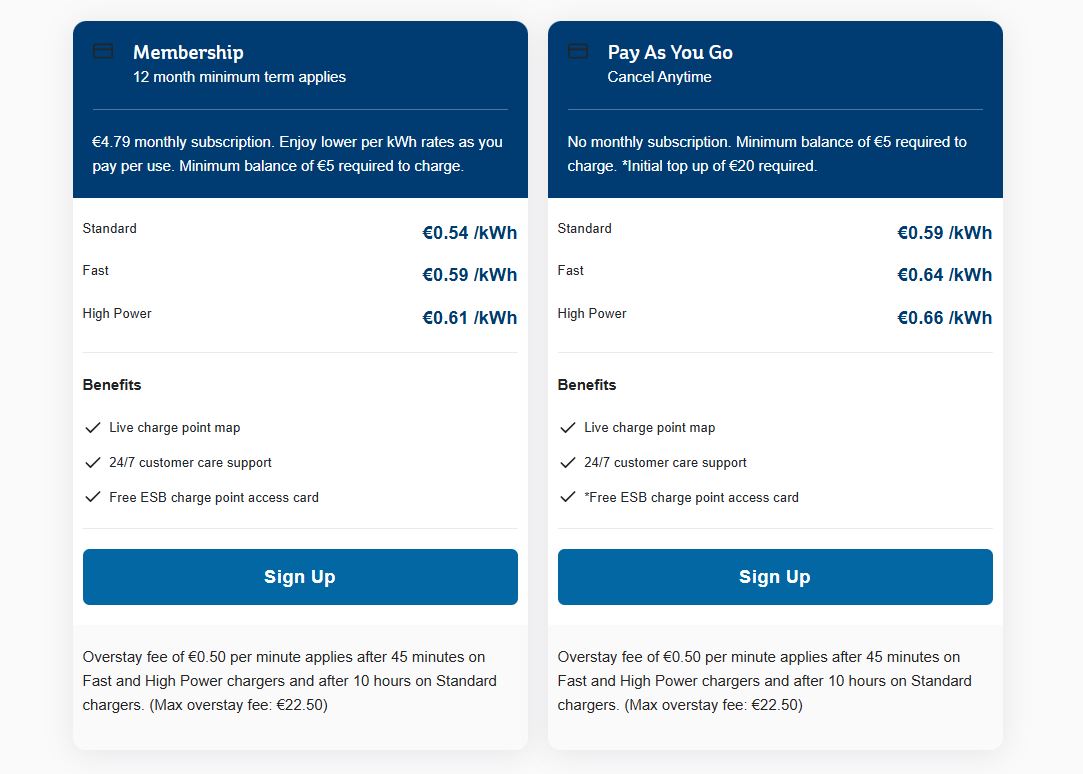This screenshot has height=774, width=1083.
Task: Click checkmark beside Free ESB access card (Membership)
Action: (92, 497)
